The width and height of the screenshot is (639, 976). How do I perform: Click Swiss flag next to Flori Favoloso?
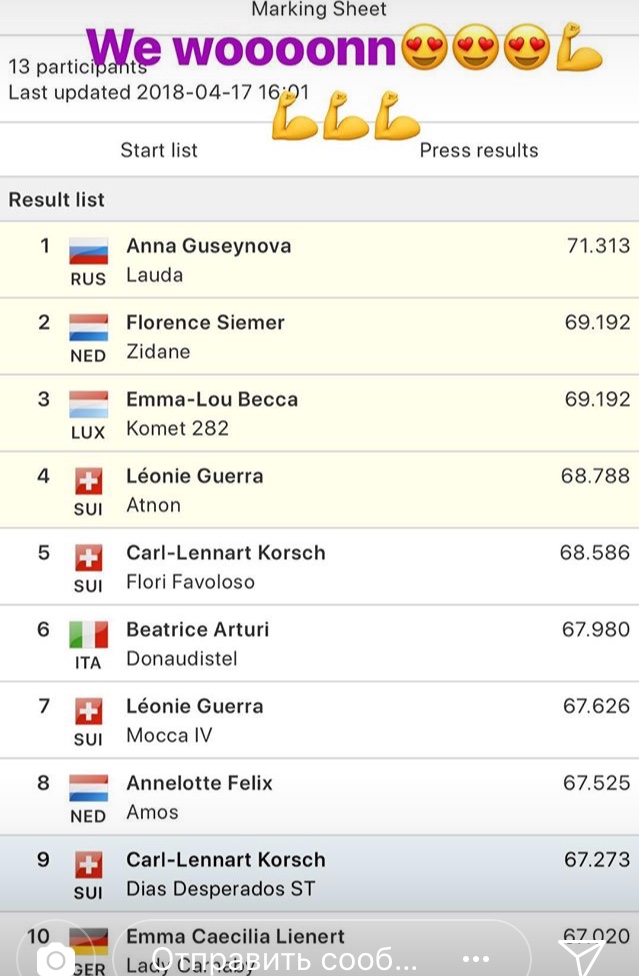point(88,557)
